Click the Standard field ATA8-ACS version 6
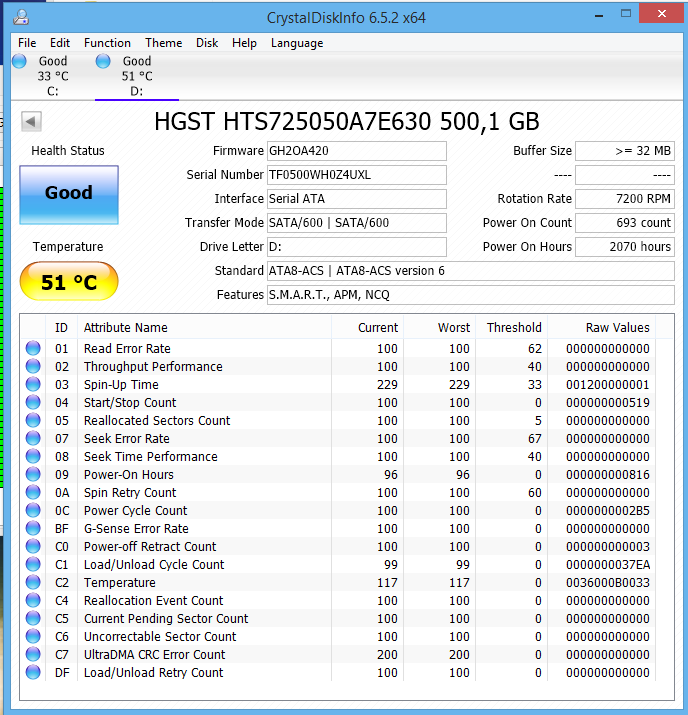688x715 pixels. point(471,271)
